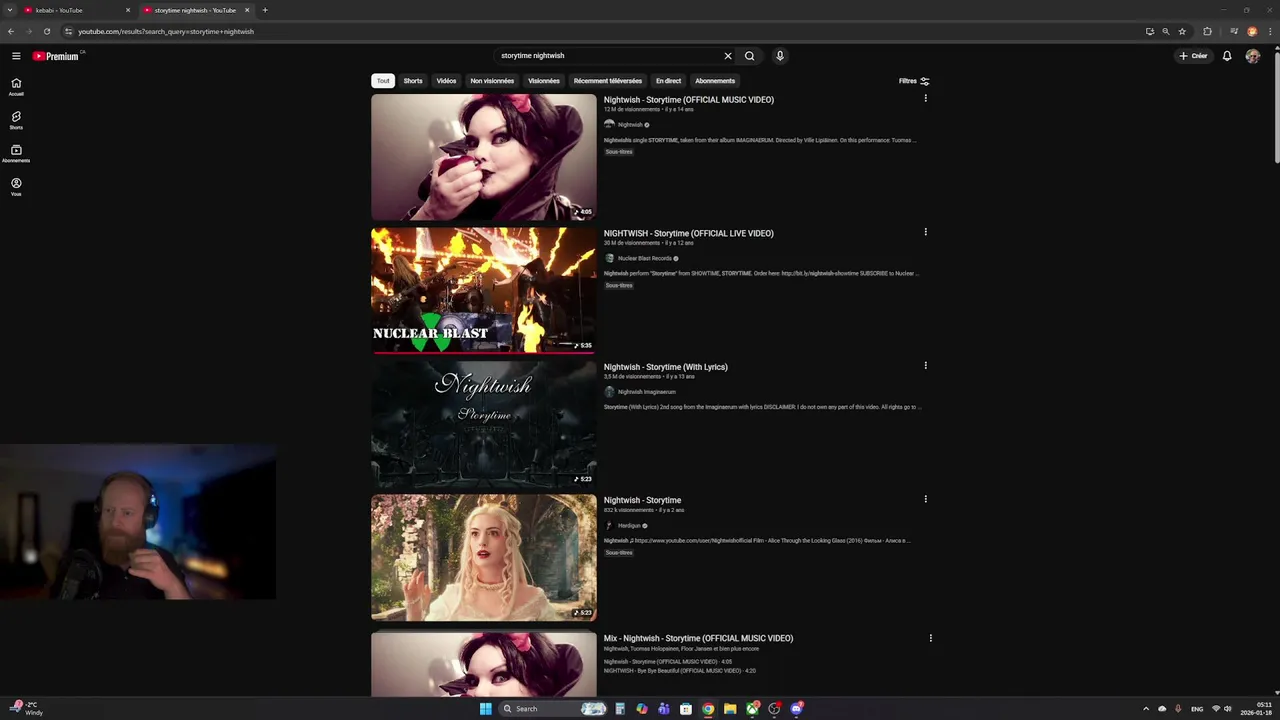Select the En direct filter chip
The image size is (1280, 720).
[x=668, y=81]
